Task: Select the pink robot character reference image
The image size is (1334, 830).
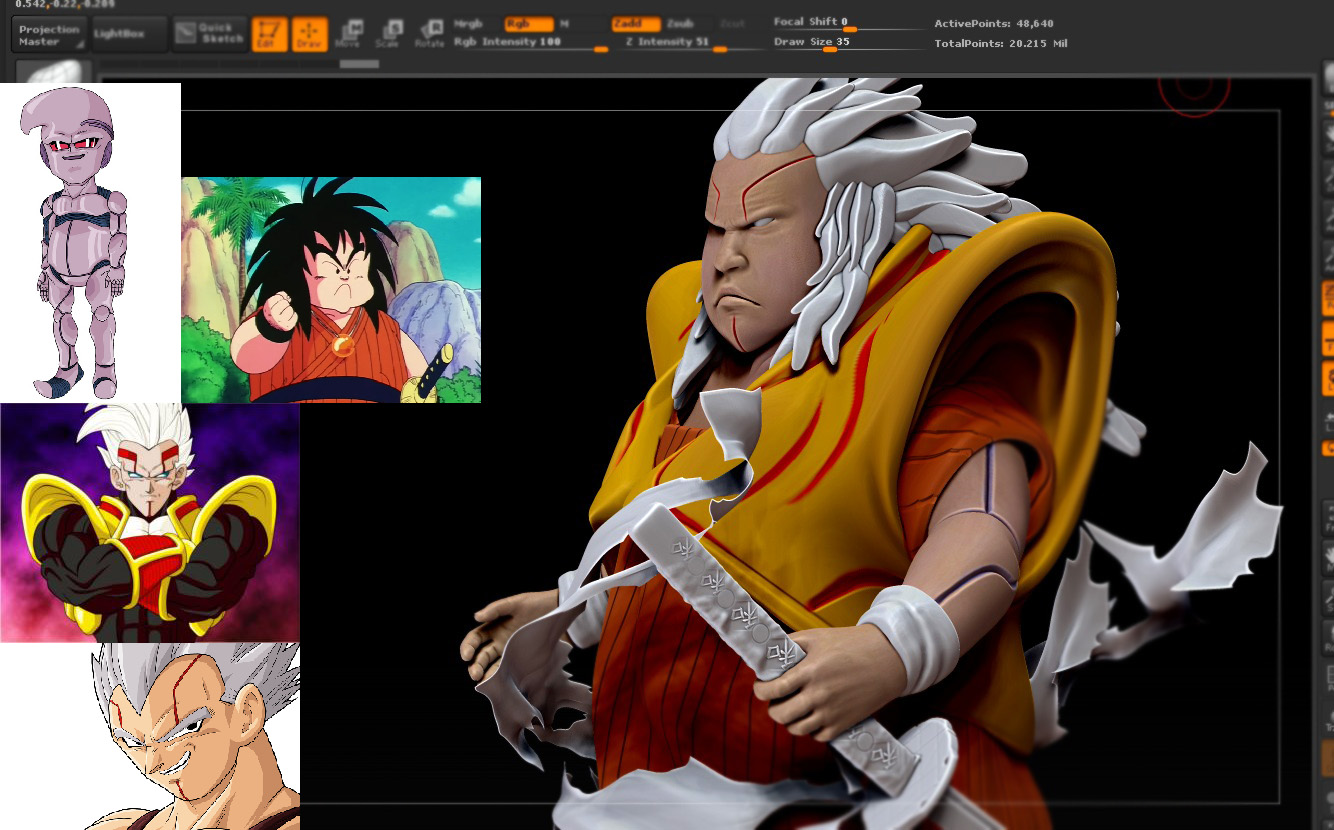Action: coord(90,243)
